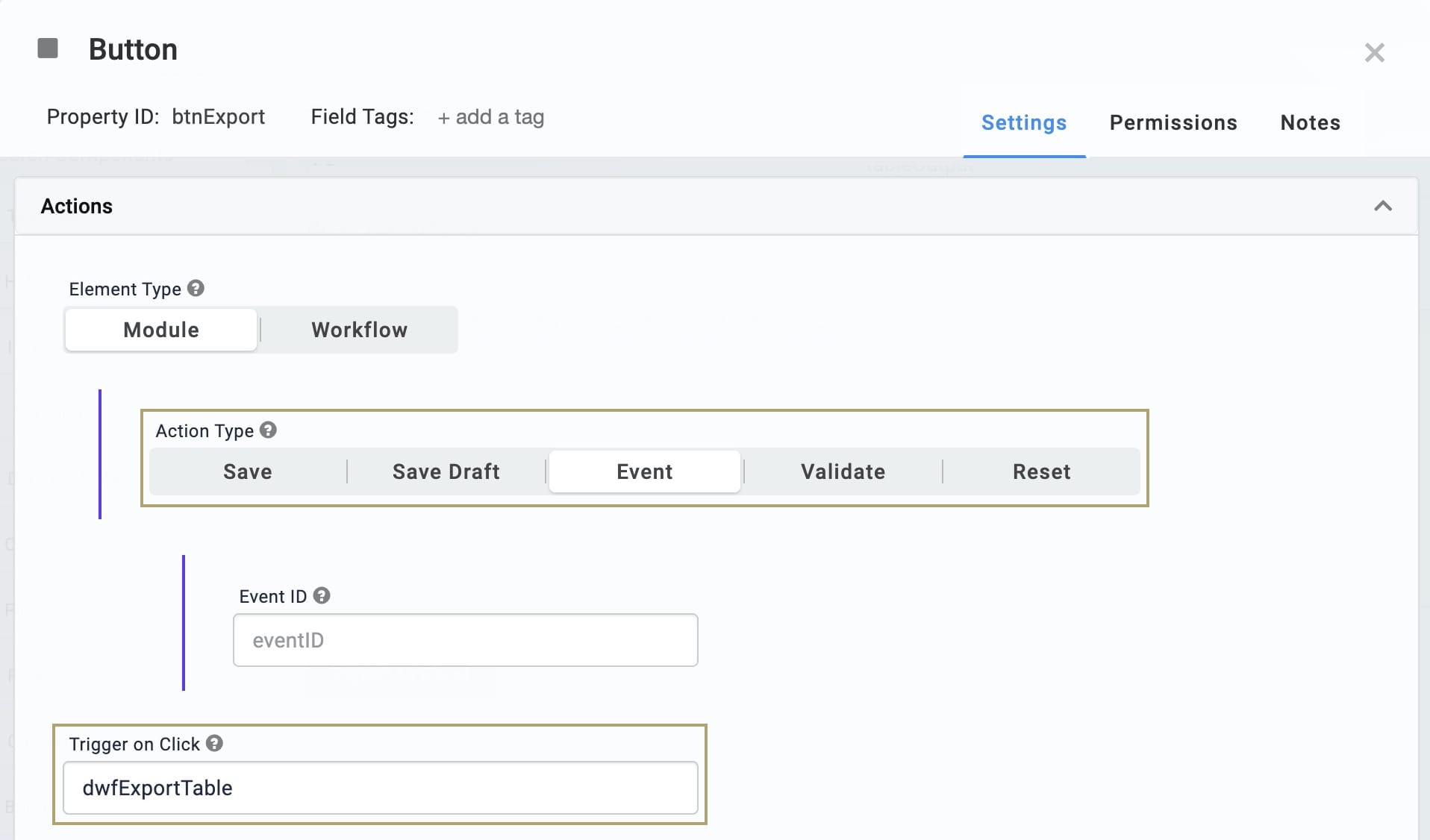
Task: Show Trigger on Click help icon
Action: 214,744
